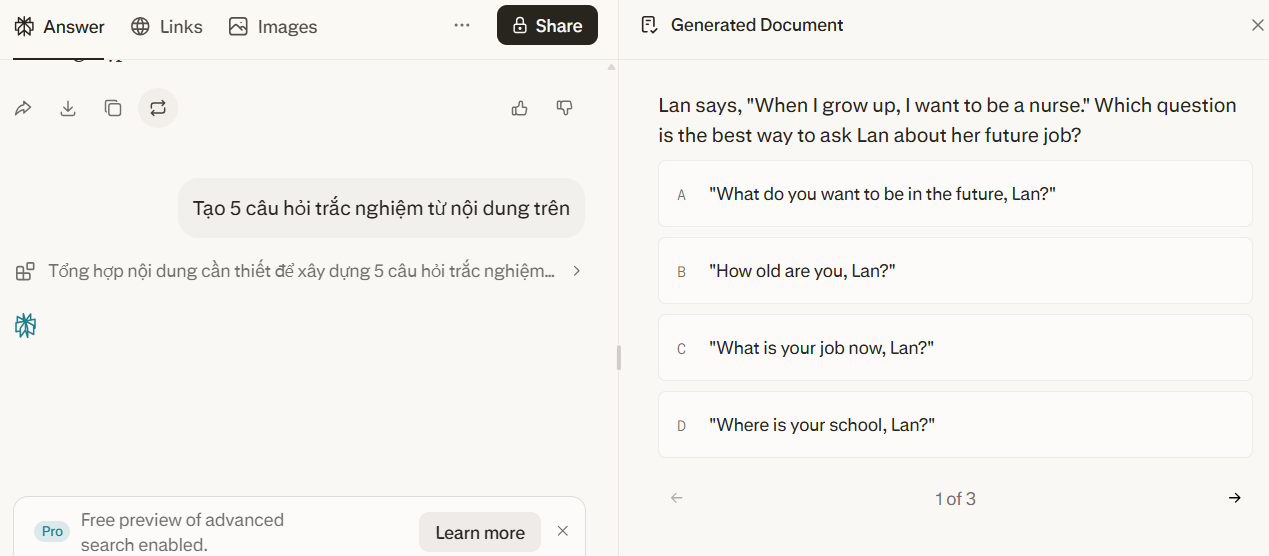
Task: Dismiss the Pro preview banner
Action: click(563, 531)
